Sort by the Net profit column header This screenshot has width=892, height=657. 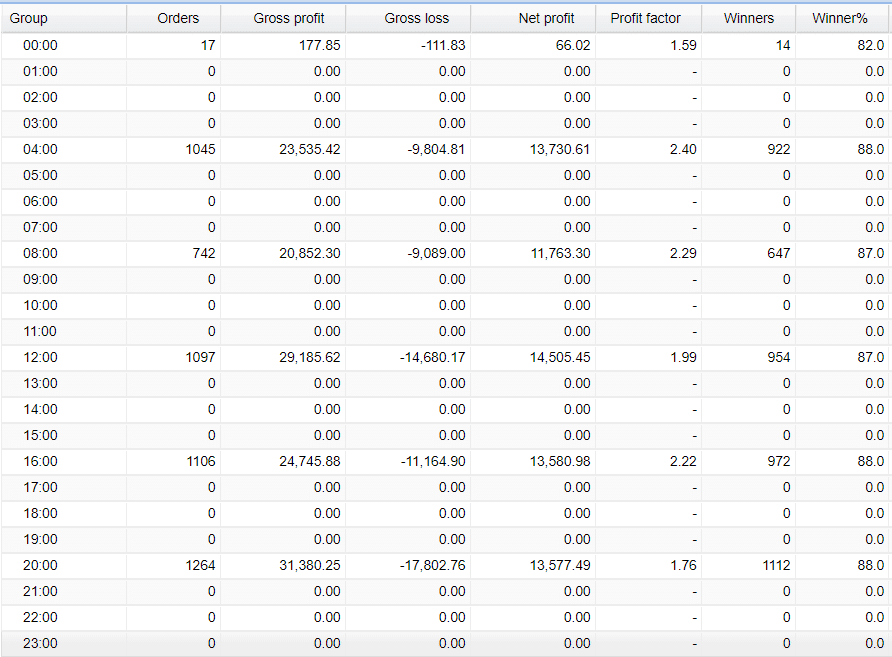[x=547, y=18]
